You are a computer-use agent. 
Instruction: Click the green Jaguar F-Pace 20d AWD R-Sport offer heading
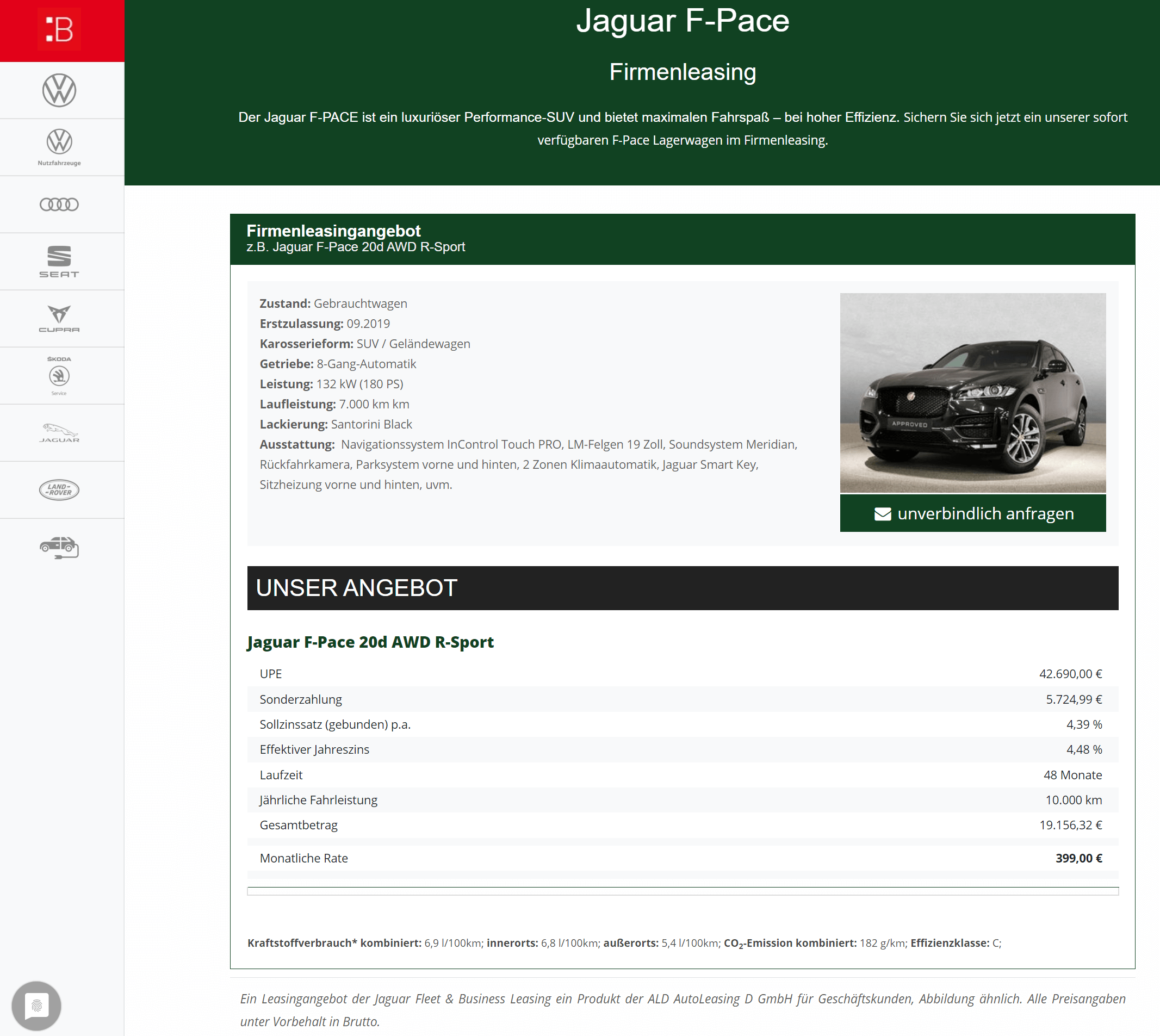coord(370,642)
